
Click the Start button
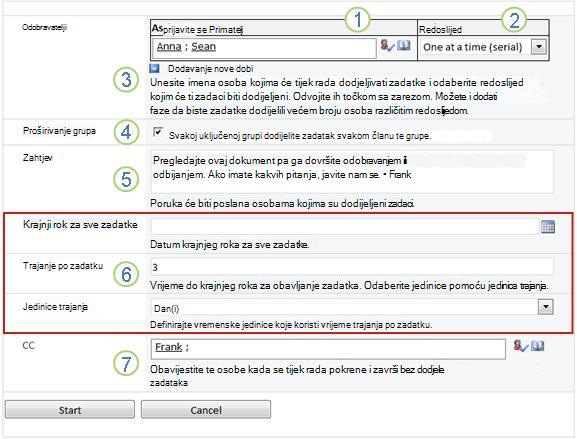click(x=70, y=410)
